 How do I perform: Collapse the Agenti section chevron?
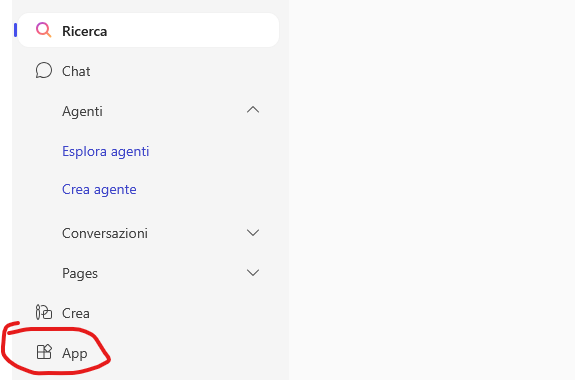pyautogui.click(x=253, y=110)
